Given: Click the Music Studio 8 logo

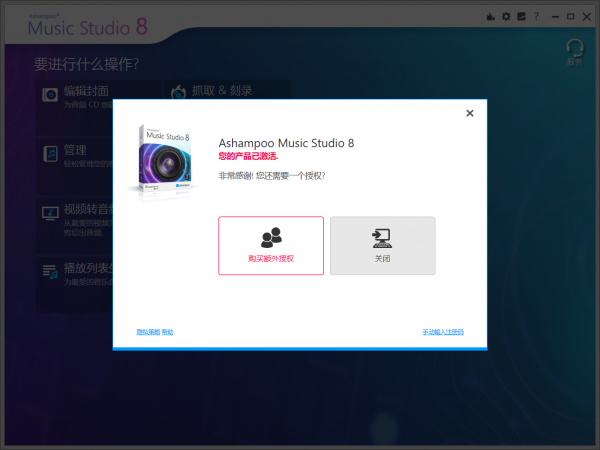Looking at the screenshot, I should [x=88, y=25].
